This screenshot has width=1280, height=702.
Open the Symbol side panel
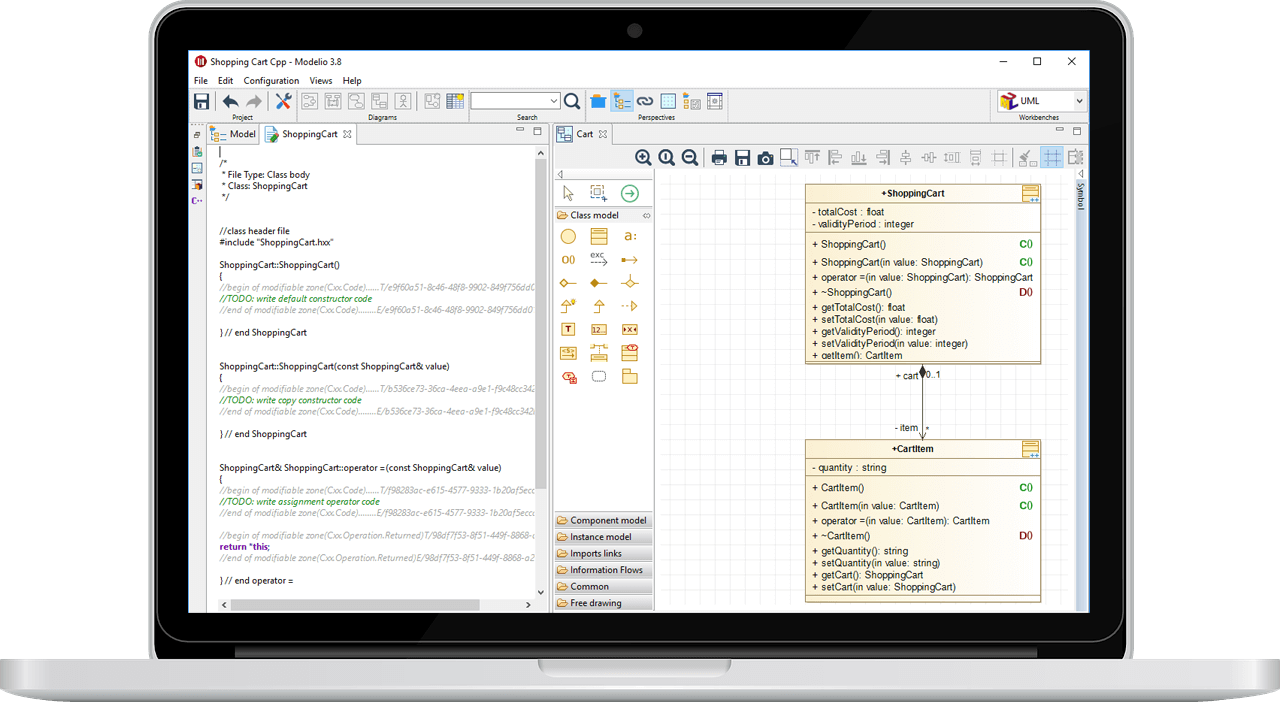point(1080,196)
